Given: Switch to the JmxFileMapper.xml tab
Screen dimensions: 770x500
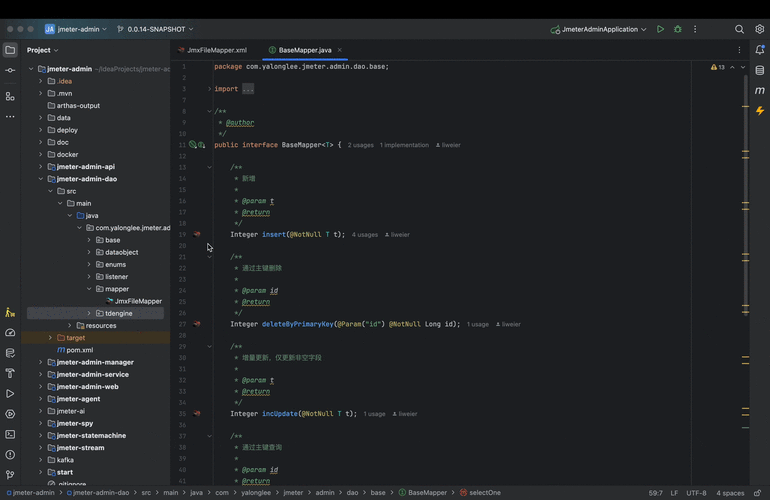Looking at the screenshot, I should point(215,49).
